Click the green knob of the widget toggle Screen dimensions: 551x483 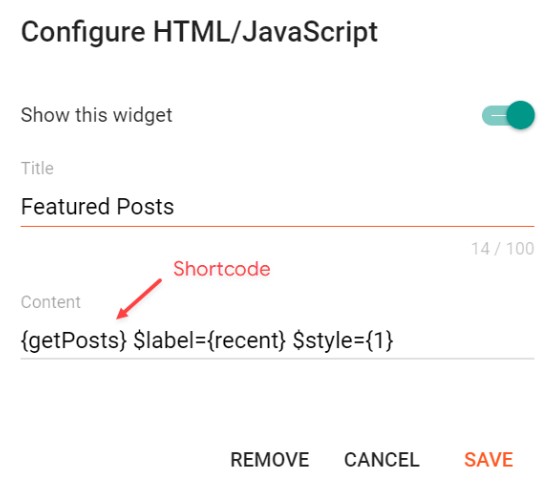coord(521,115)
